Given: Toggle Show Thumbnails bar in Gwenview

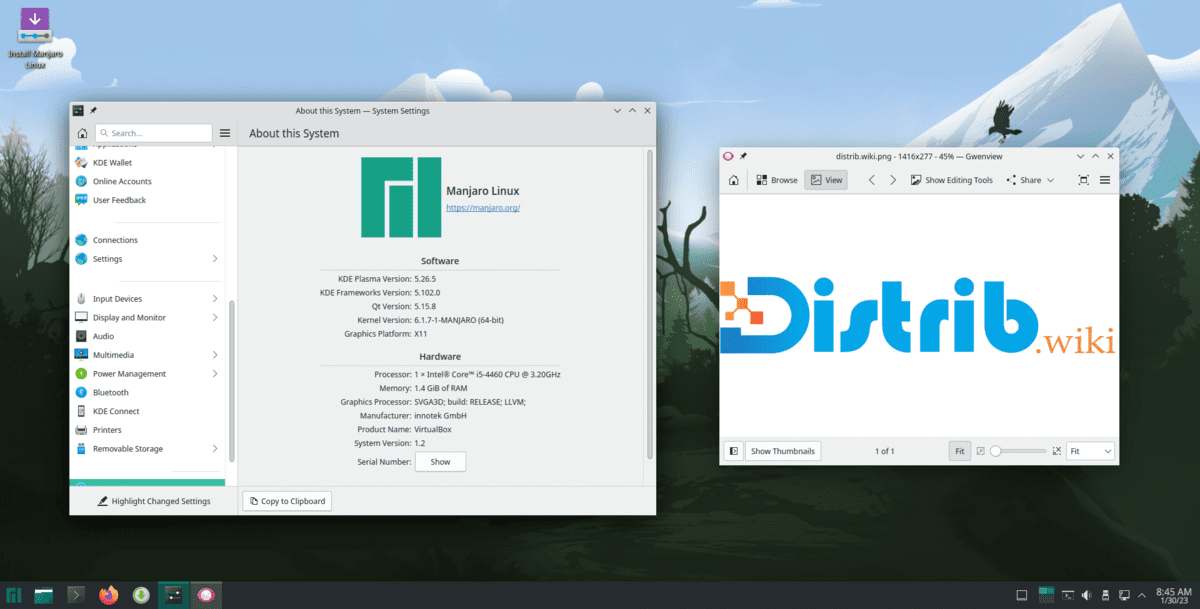Looking at the screenshot, I should click(x=783, y=451).
